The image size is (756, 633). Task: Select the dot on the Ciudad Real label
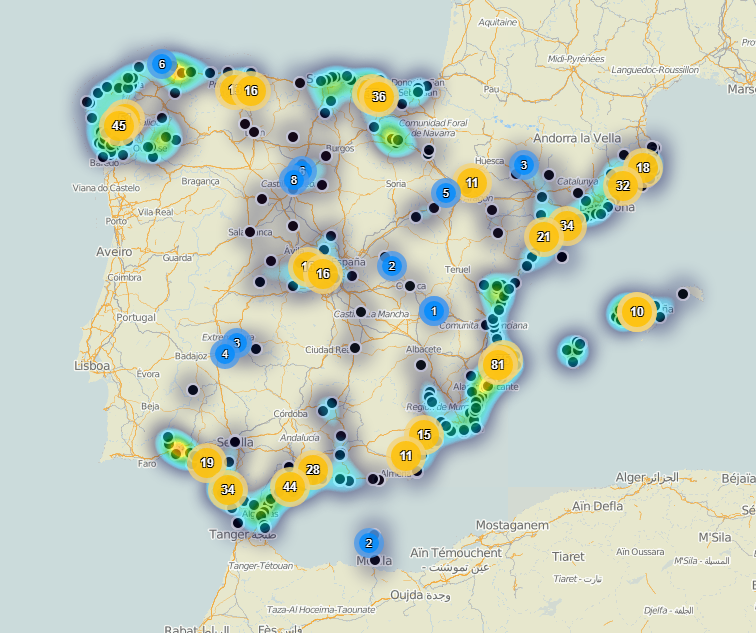click(355, 348)
